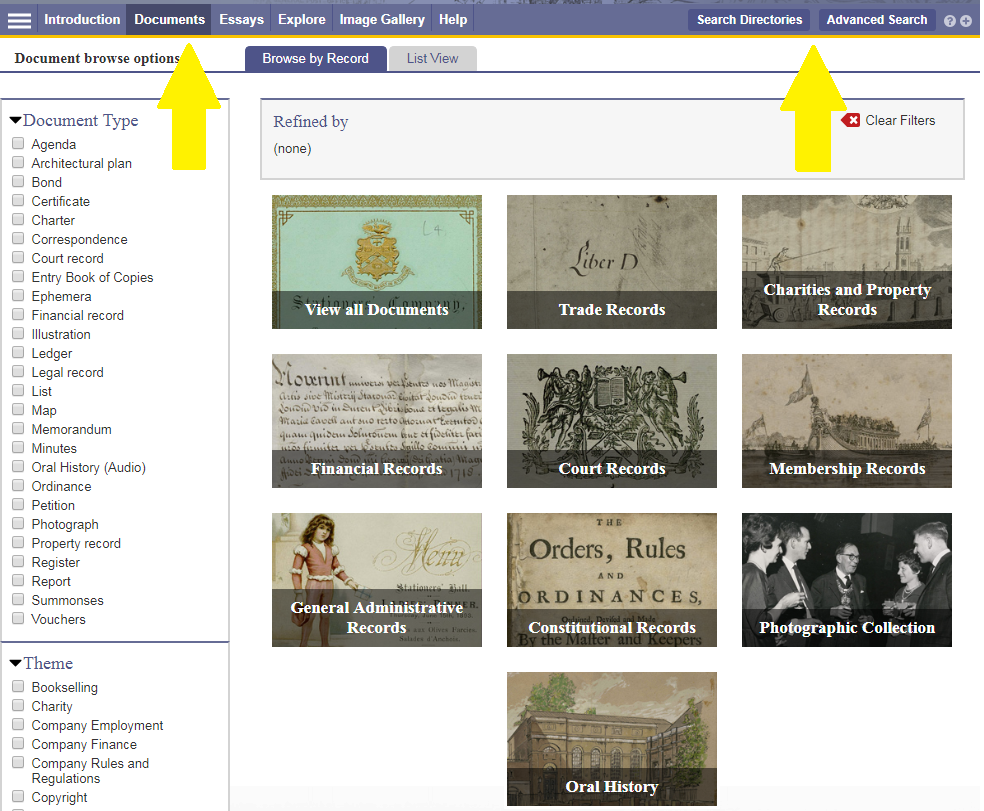The height and width of the screenshot is (811, 984).
Task: Open the Photographic Collection tile
Action: coord(846,580)
